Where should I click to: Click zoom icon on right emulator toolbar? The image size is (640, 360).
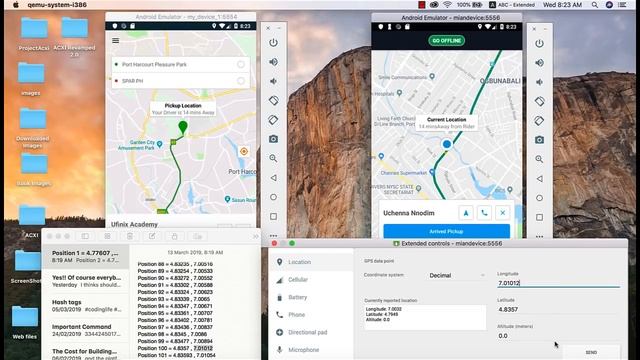coord(539,159)
